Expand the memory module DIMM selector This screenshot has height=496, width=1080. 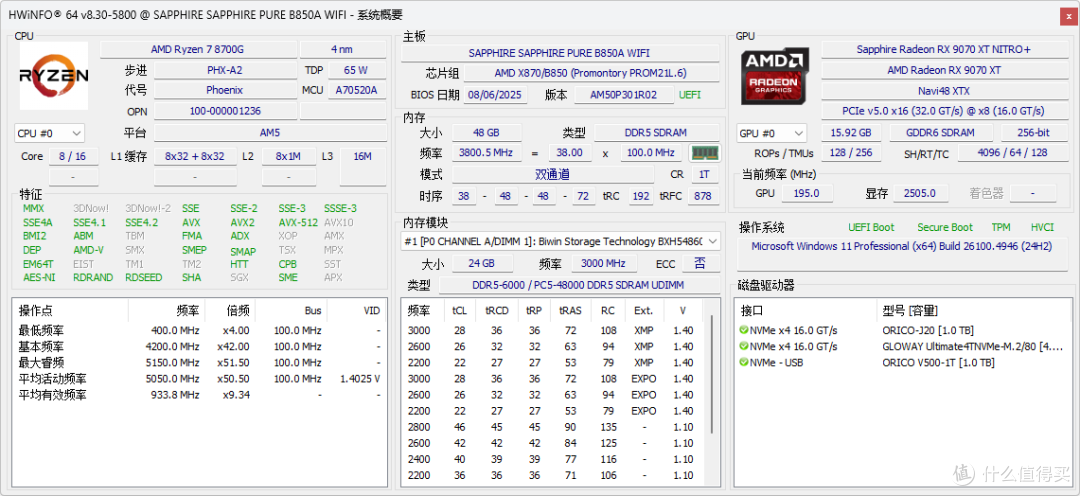click(561, 242)
